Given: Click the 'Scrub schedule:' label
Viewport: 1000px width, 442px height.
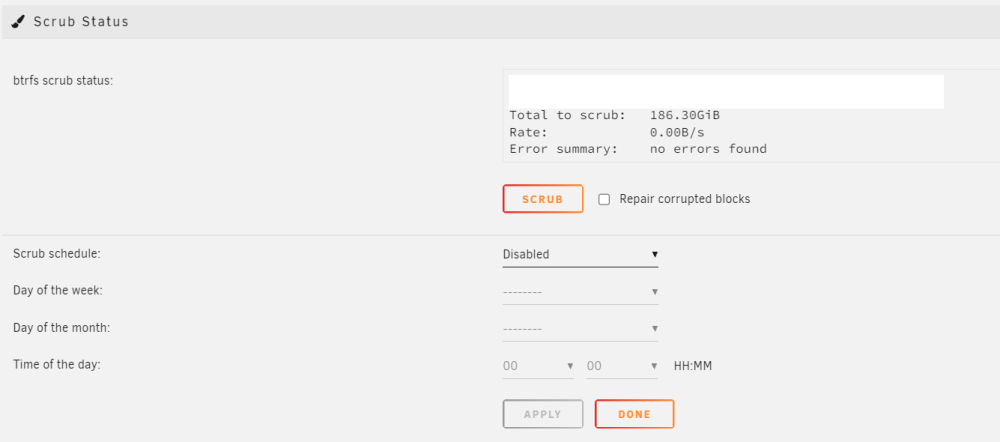Looking at the screenshot, I should [57, 253].
